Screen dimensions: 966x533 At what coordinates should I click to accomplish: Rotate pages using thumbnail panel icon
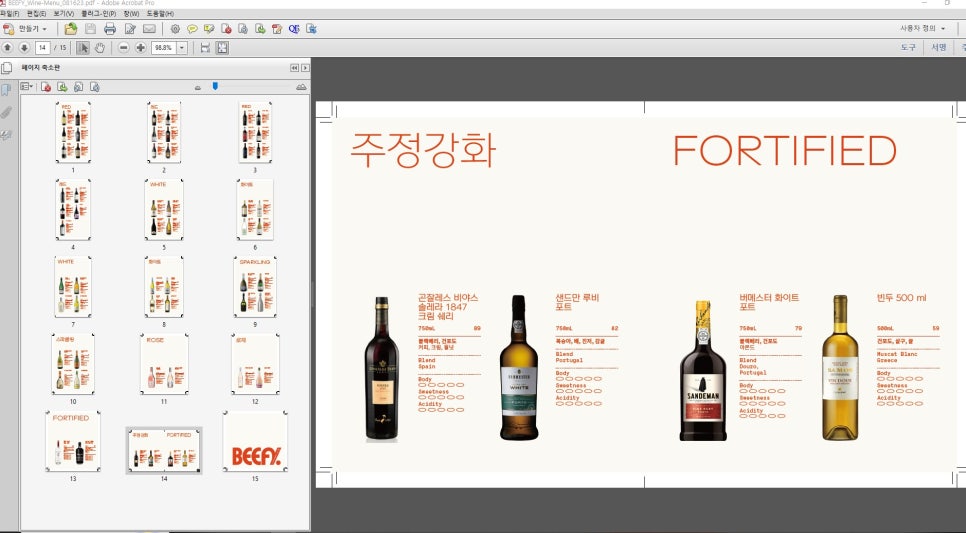click(x=78, y=87)
